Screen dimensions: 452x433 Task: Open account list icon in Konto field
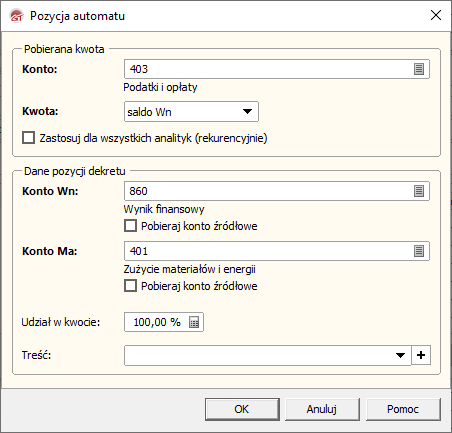click(x=419, y=69)
